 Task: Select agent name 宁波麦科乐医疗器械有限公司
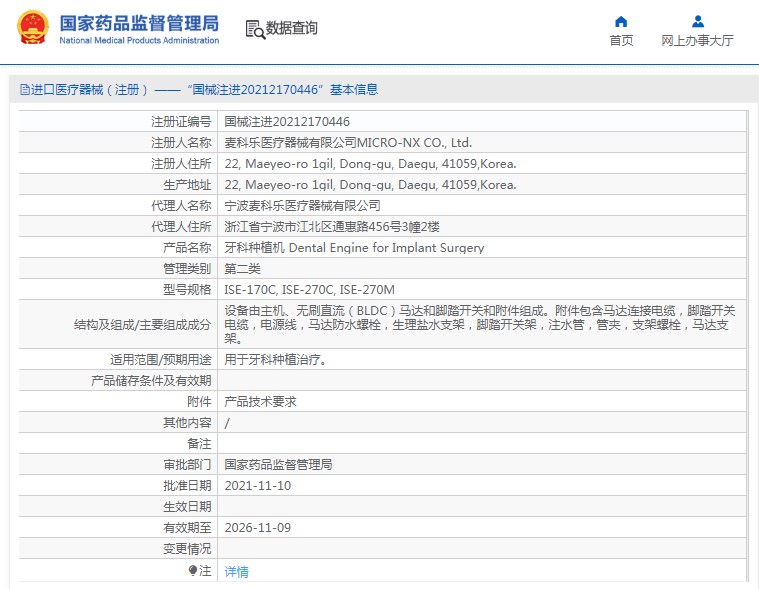click(x=302, y=206)
